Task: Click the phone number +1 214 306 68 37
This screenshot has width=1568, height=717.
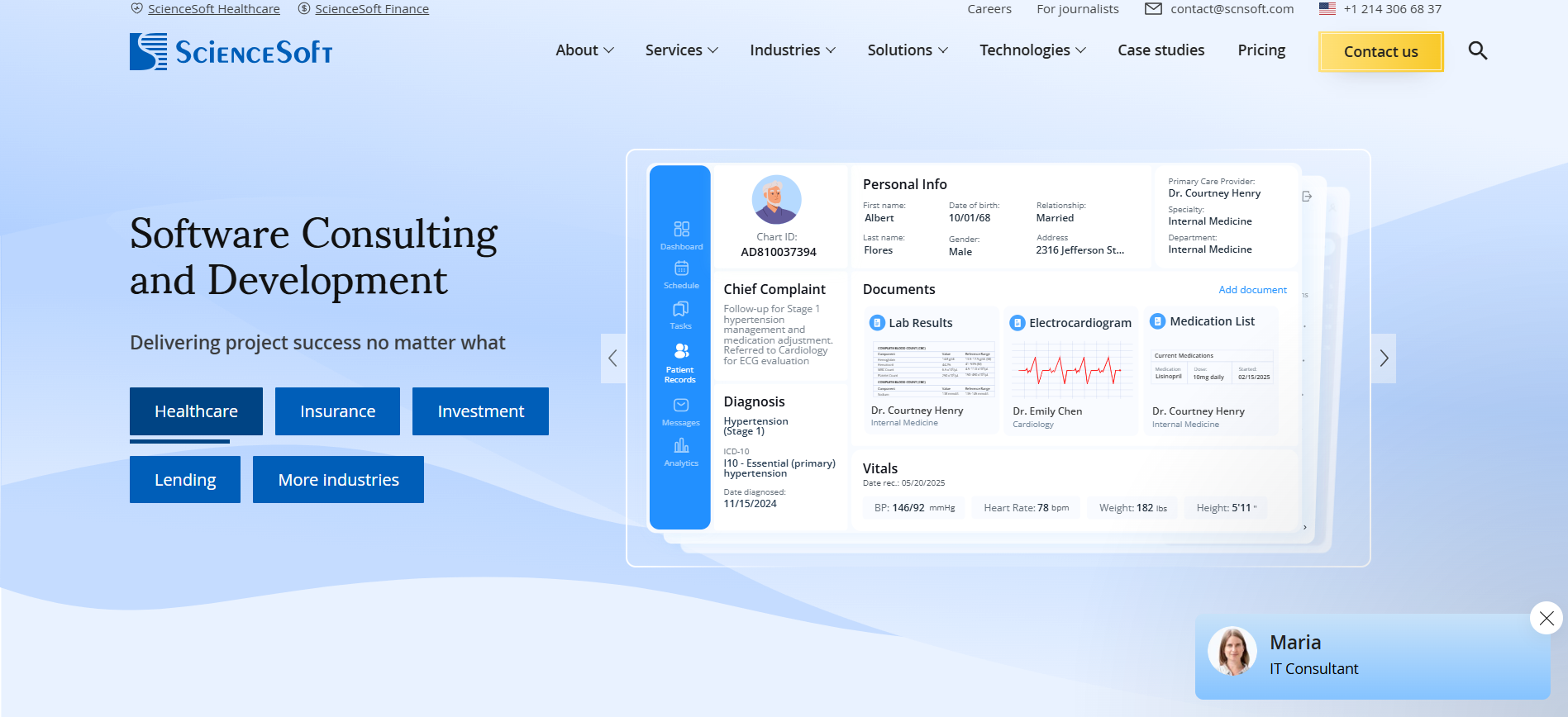Action: 1392,9
